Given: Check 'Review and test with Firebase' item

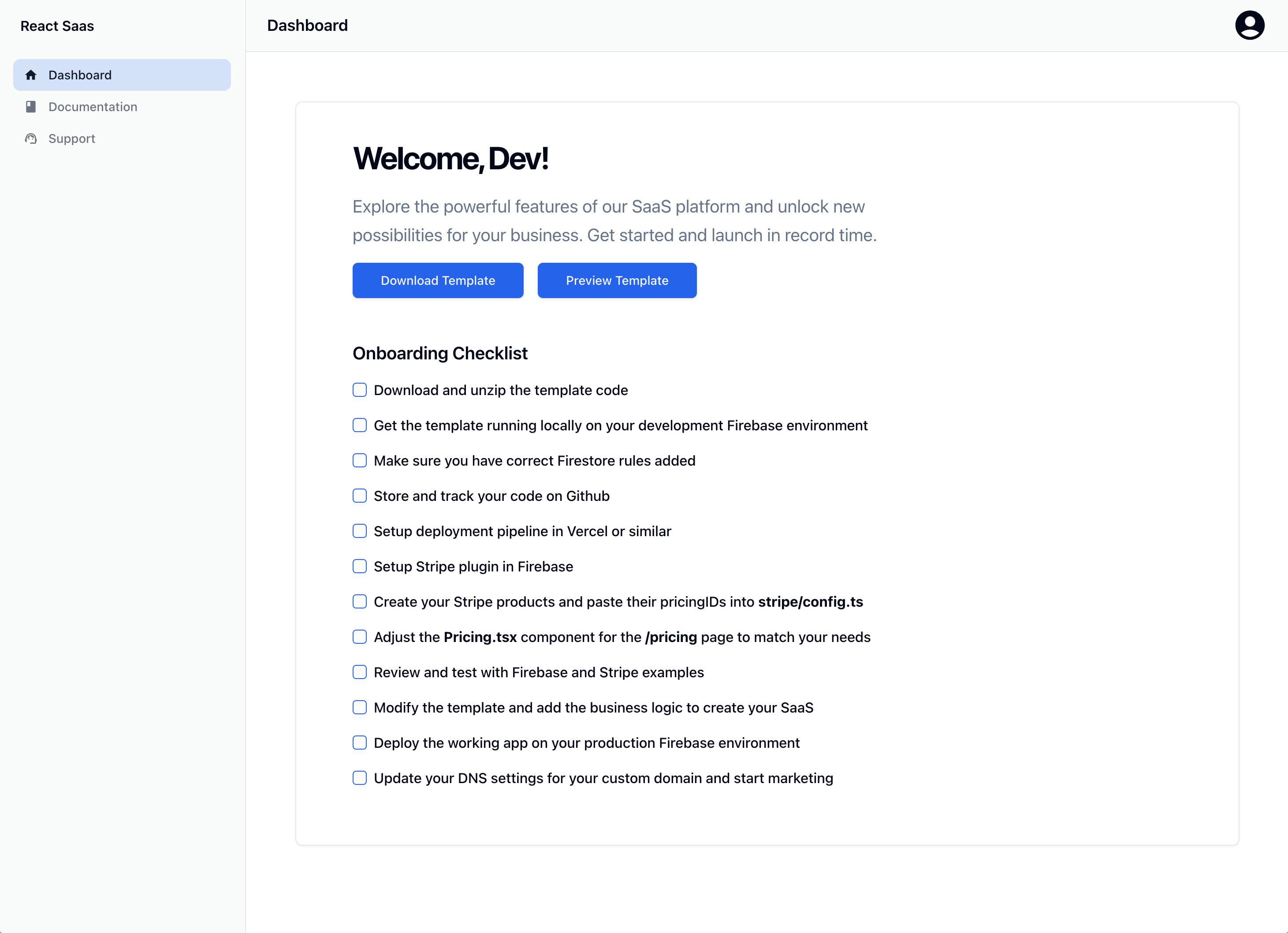Looking at the screenshot, I should coord(360,672).
